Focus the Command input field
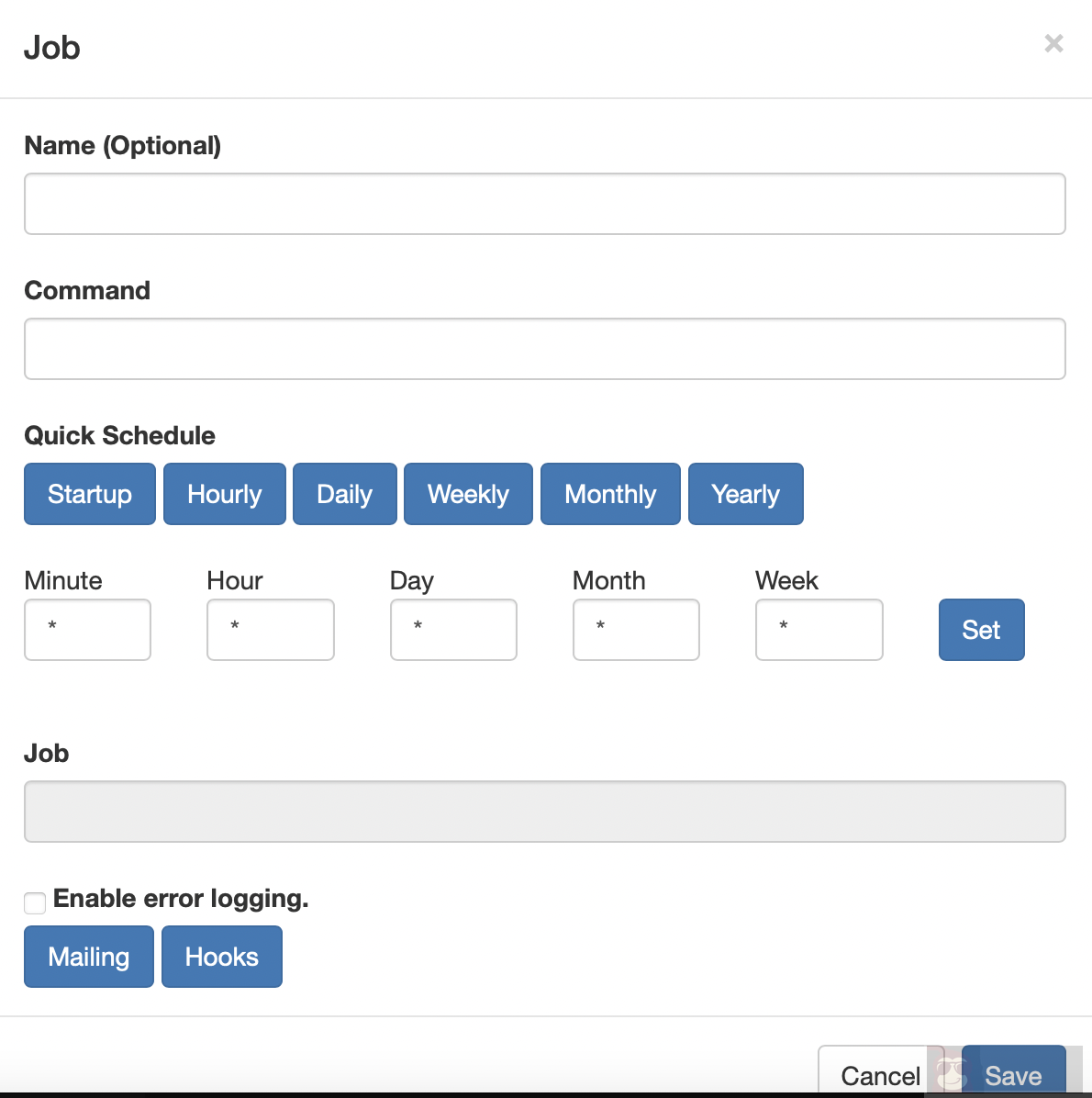Viewport: 1092px width, 1098px height. coord(544,349)
